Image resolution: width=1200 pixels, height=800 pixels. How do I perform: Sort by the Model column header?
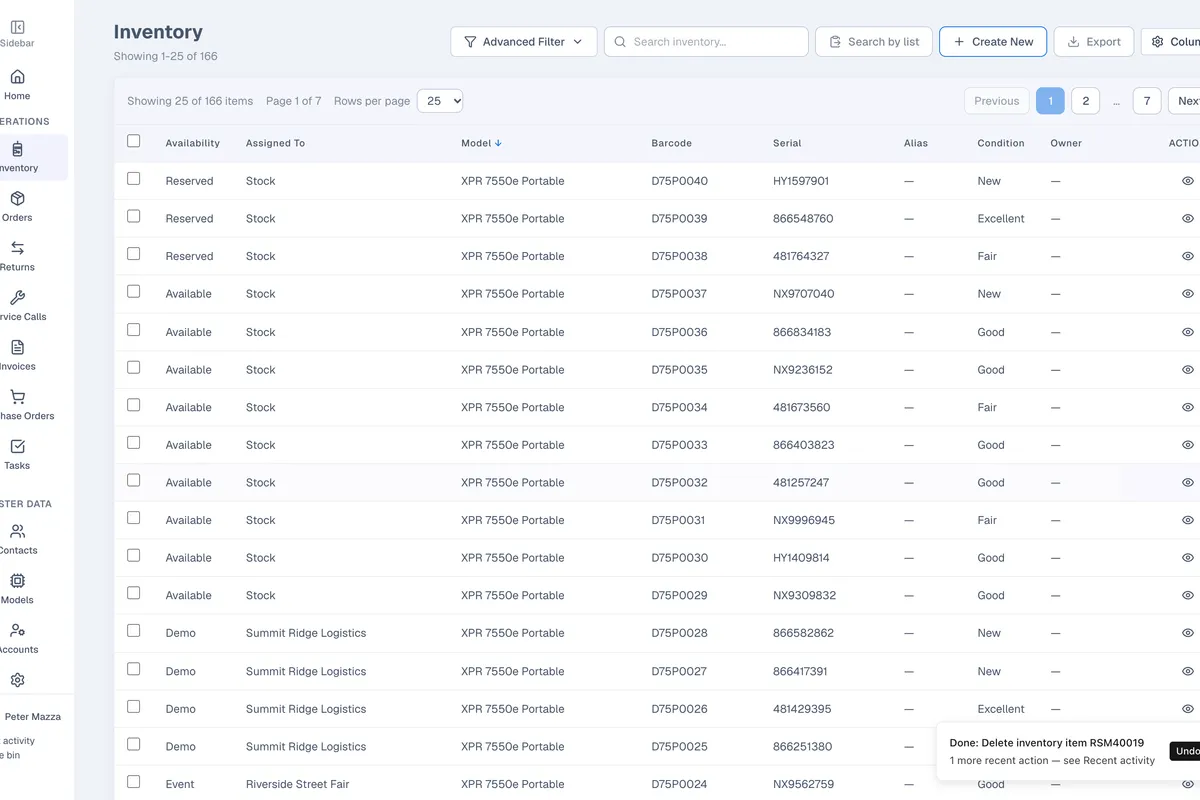(x=482, y=143)
